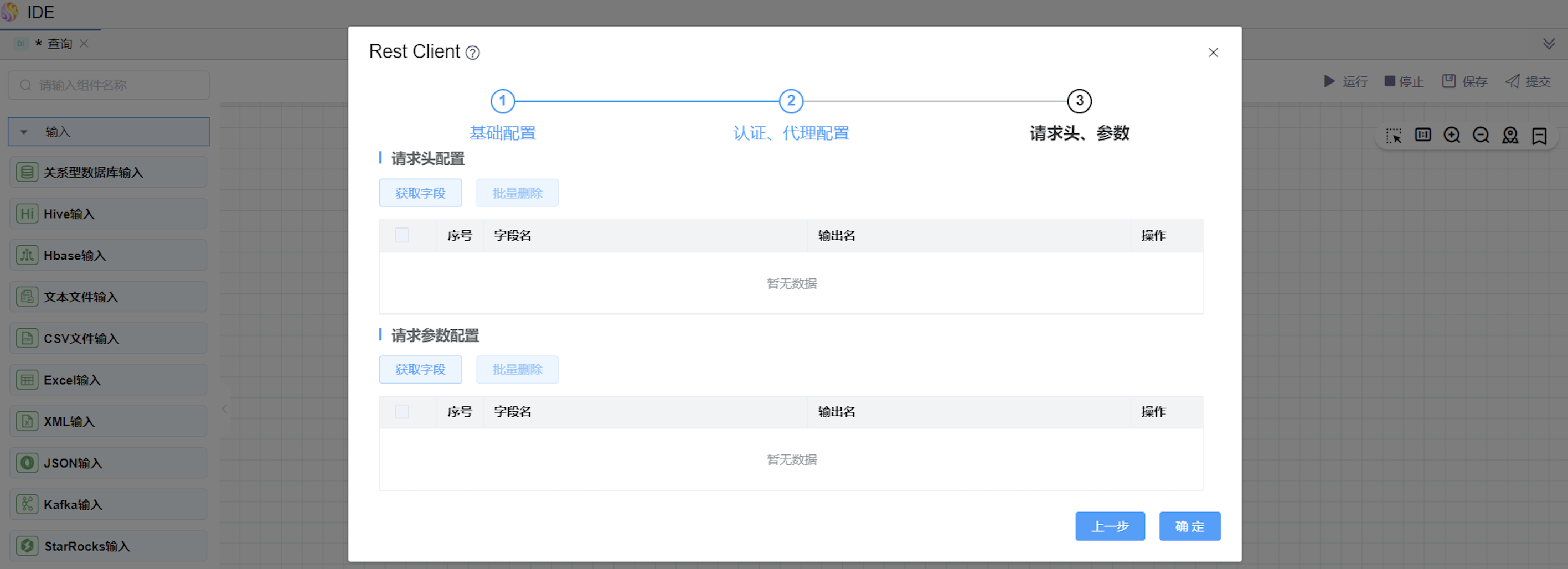Viewport: 1568px width, 569px height.
Task: Click 获取字段 under 请求参数配置
Action: [421, 369]
